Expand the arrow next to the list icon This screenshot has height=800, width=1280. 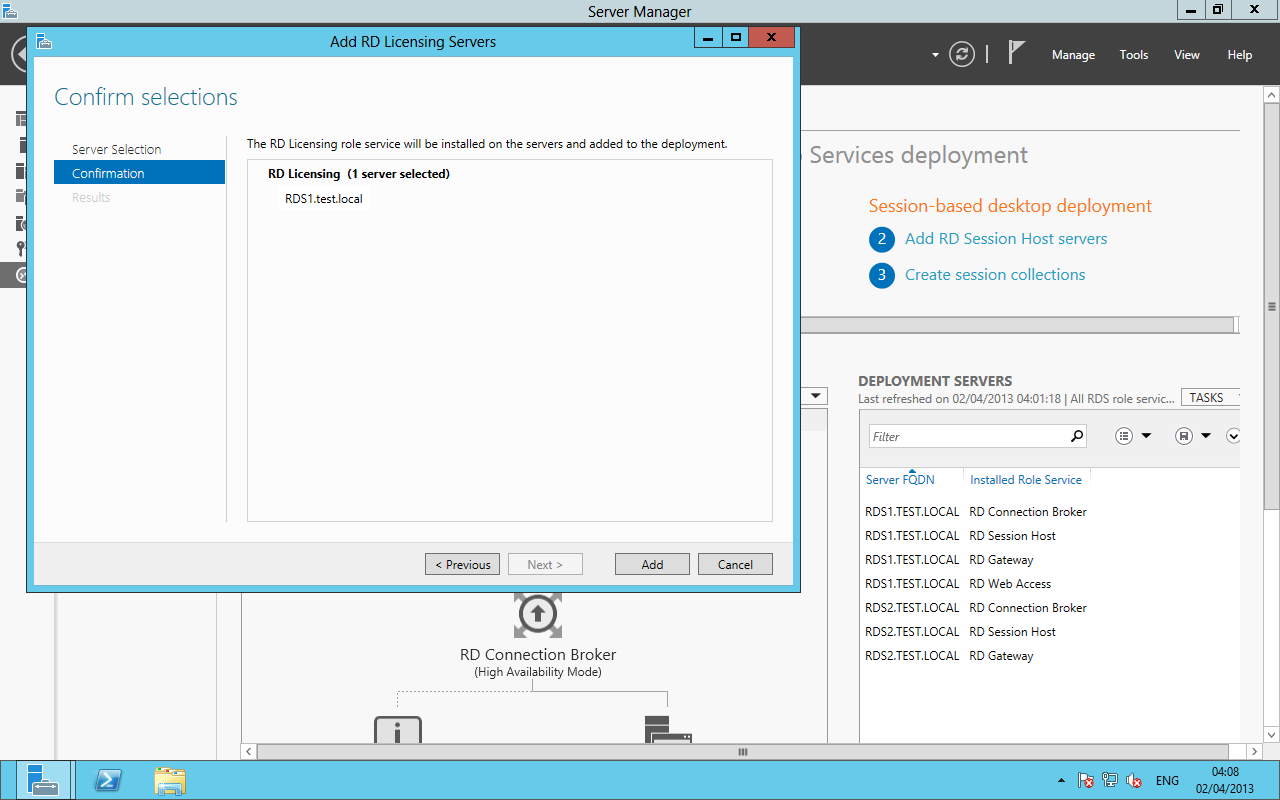[x=1146, y=436]
